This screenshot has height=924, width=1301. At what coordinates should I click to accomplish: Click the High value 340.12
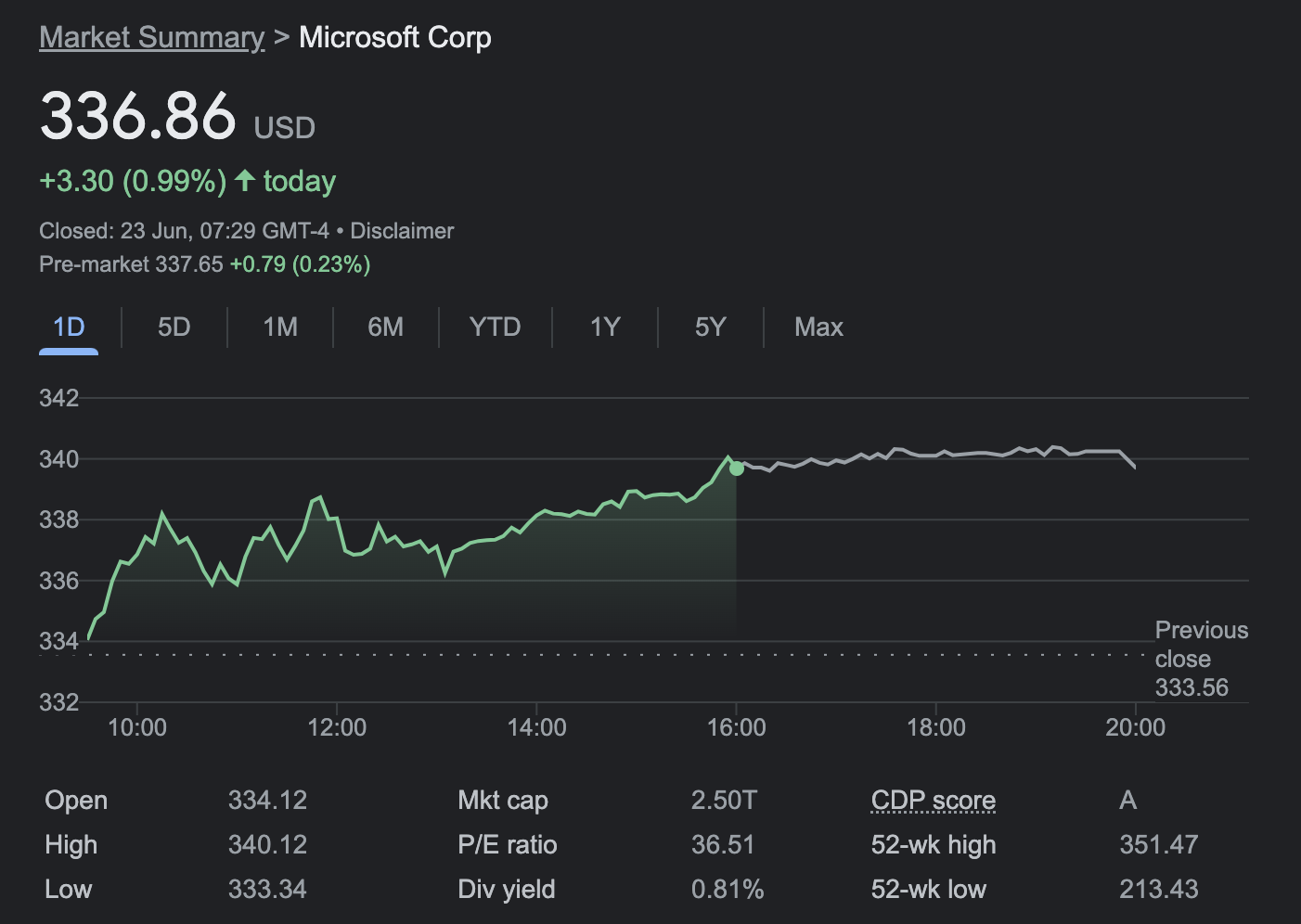pyautogui.click(x=267, y=844)
